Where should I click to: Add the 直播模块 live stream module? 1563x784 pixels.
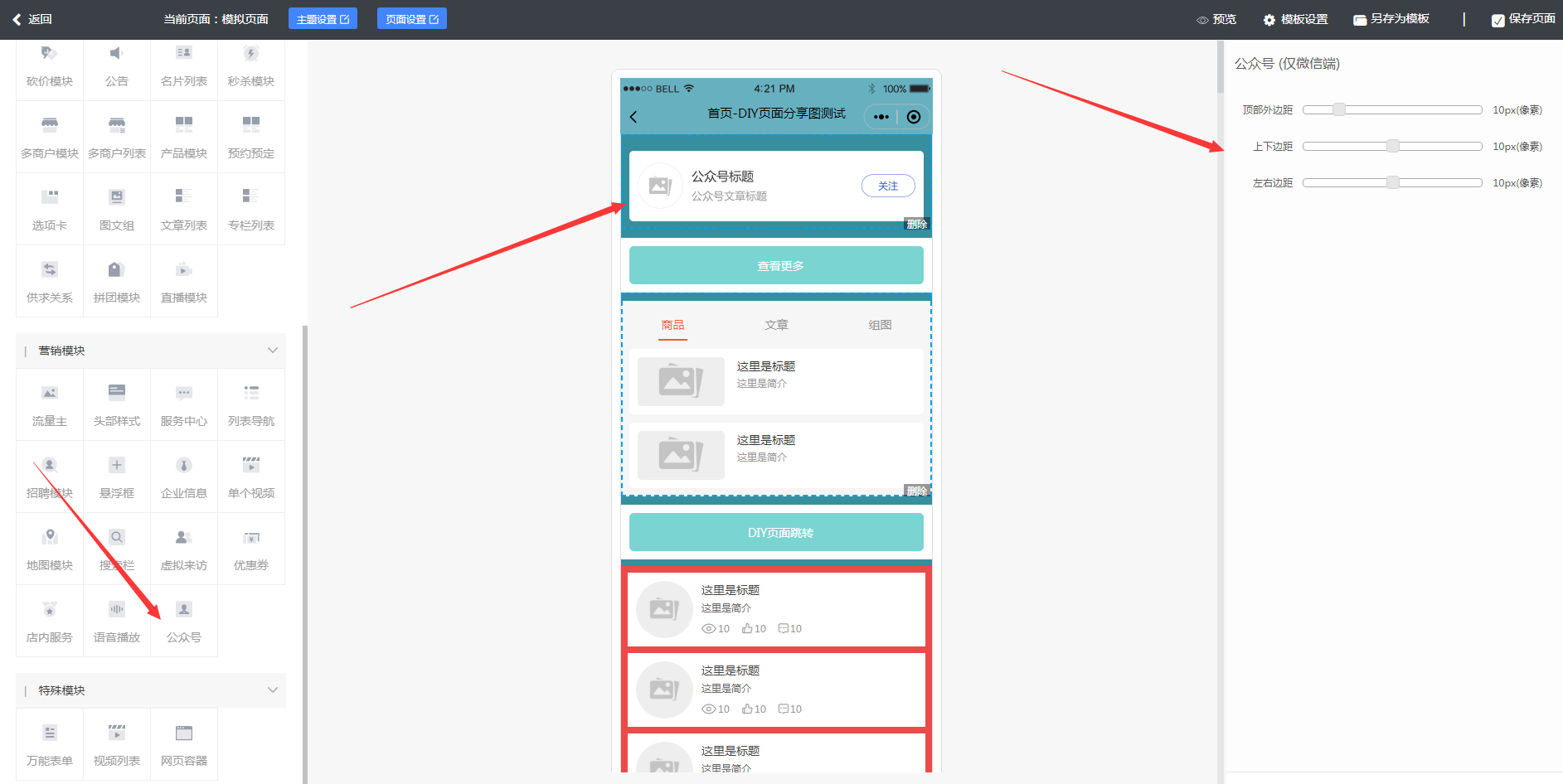pos(184,282)
